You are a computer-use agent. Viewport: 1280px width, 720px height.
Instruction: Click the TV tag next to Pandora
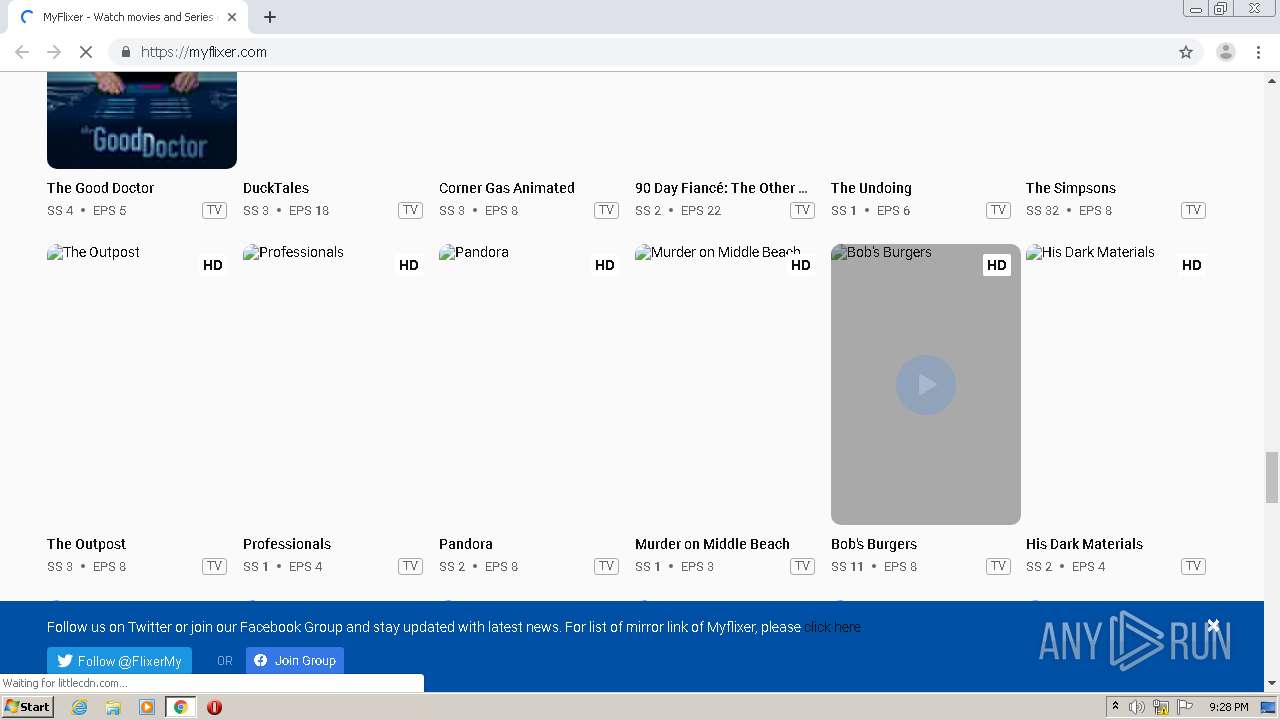tap(606, 566)
